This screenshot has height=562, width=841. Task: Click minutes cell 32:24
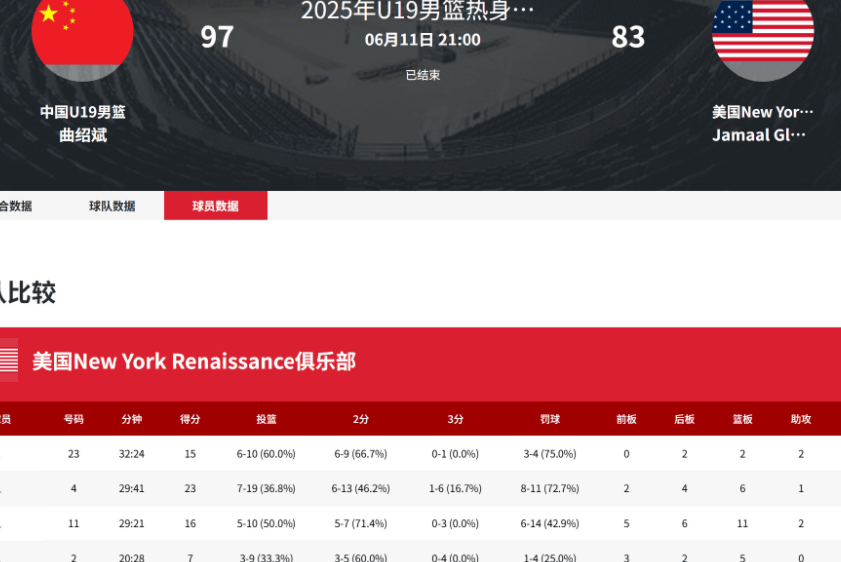(131, 454)
